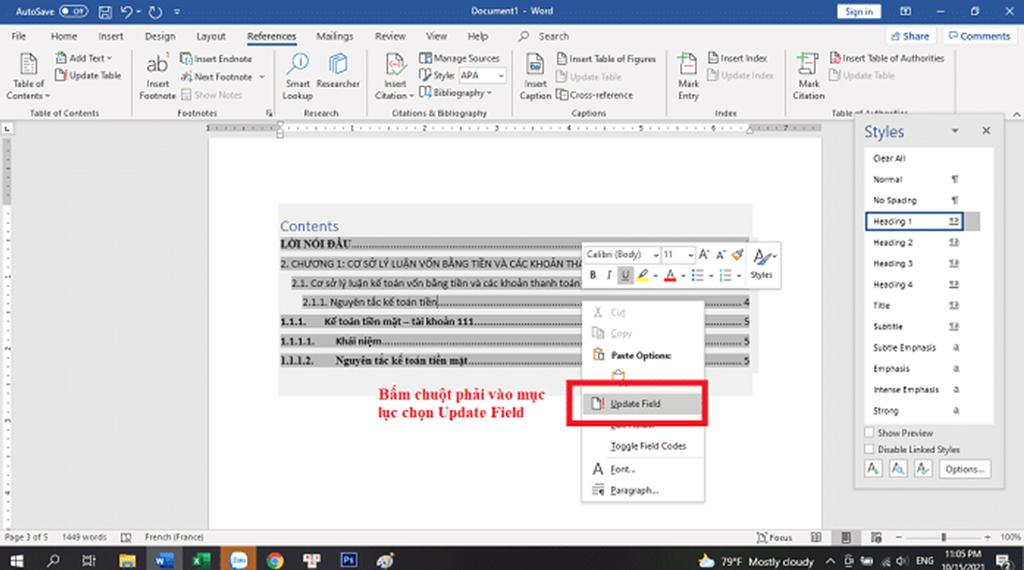Image resolution: width=1024 pixels, height=570 pixels.
Task: Open font color dropdown arrow in mini toolbar
Action: (683, 276)
